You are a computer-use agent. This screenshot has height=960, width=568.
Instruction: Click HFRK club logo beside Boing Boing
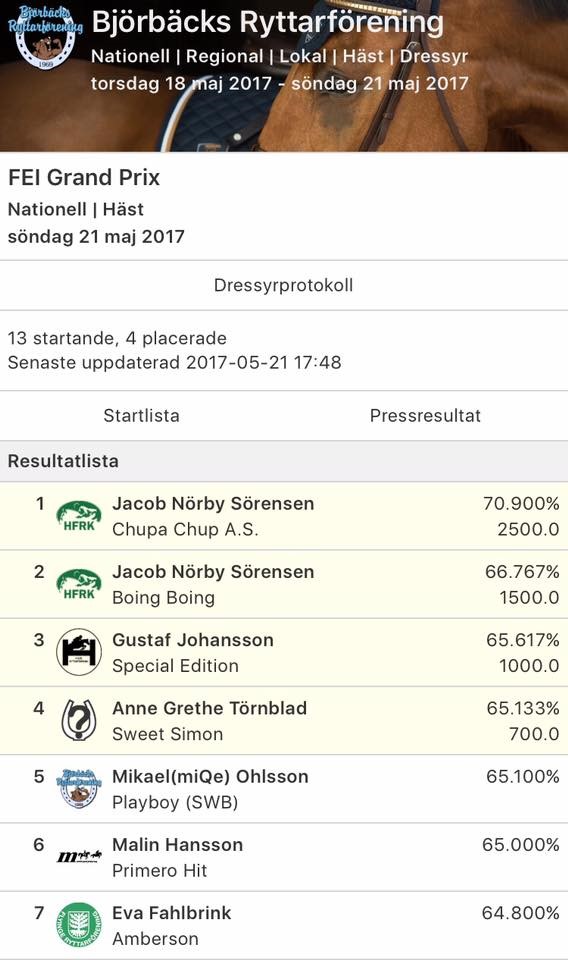tap(78, 584)
